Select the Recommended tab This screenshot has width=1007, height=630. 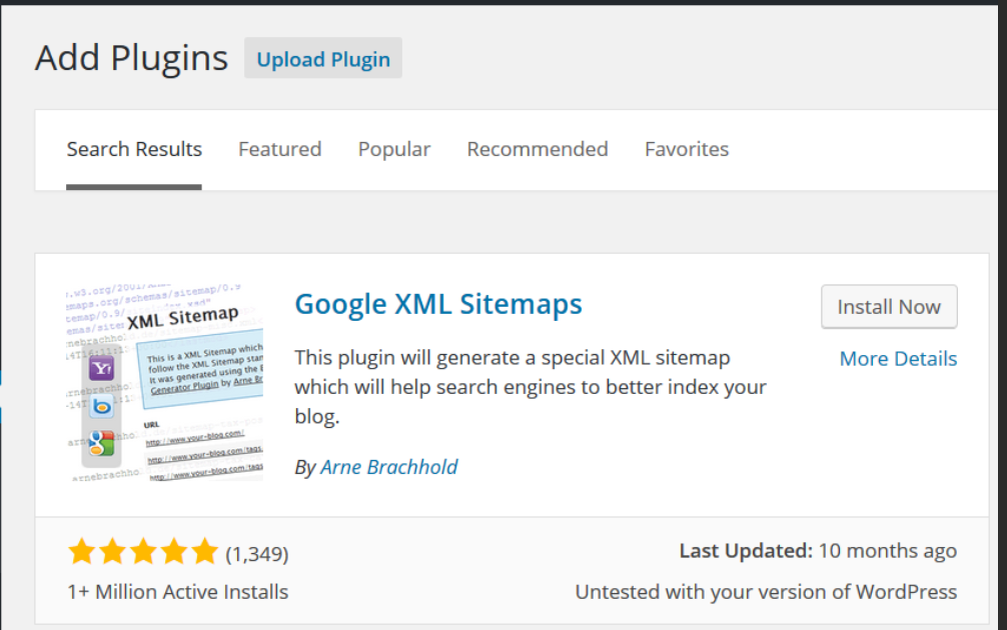click(538, 149)
